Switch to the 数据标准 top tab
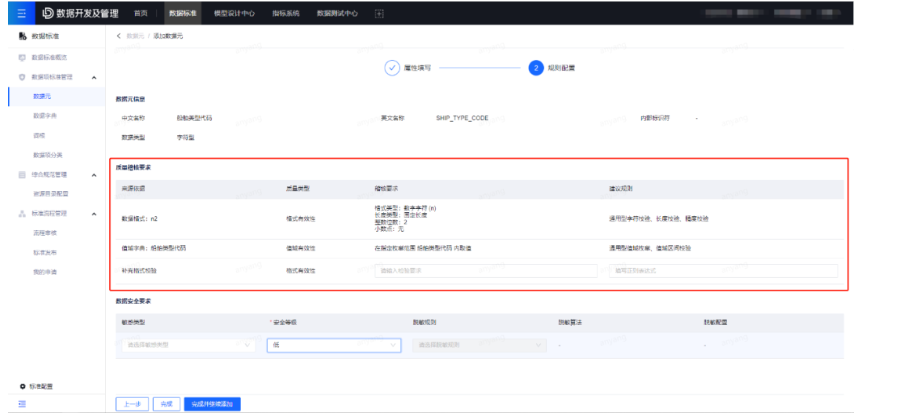908x418 pixels. point(182,13)
